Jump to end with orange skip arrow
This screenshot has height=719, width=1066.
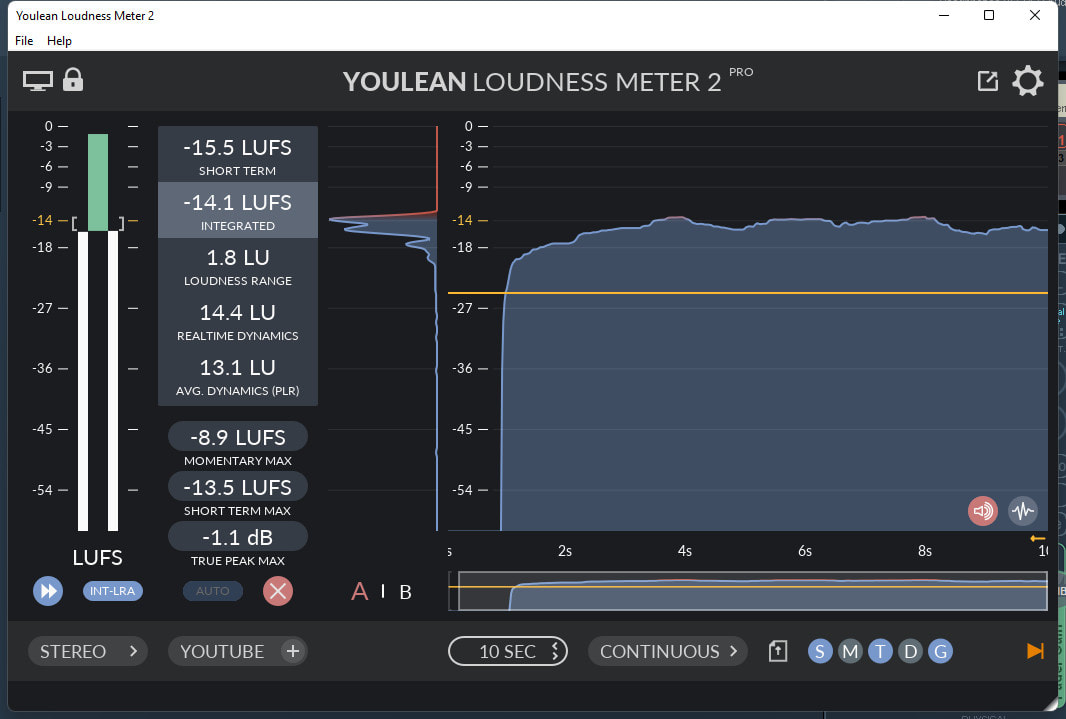click(1035, 651)
